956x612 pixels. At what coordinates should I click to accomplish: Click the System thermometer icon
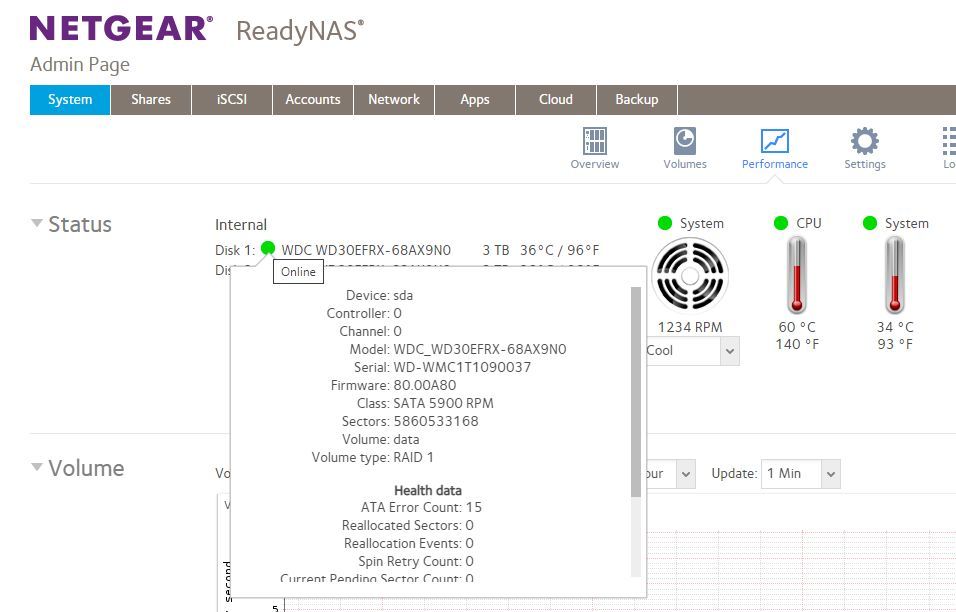pos(894,275)
